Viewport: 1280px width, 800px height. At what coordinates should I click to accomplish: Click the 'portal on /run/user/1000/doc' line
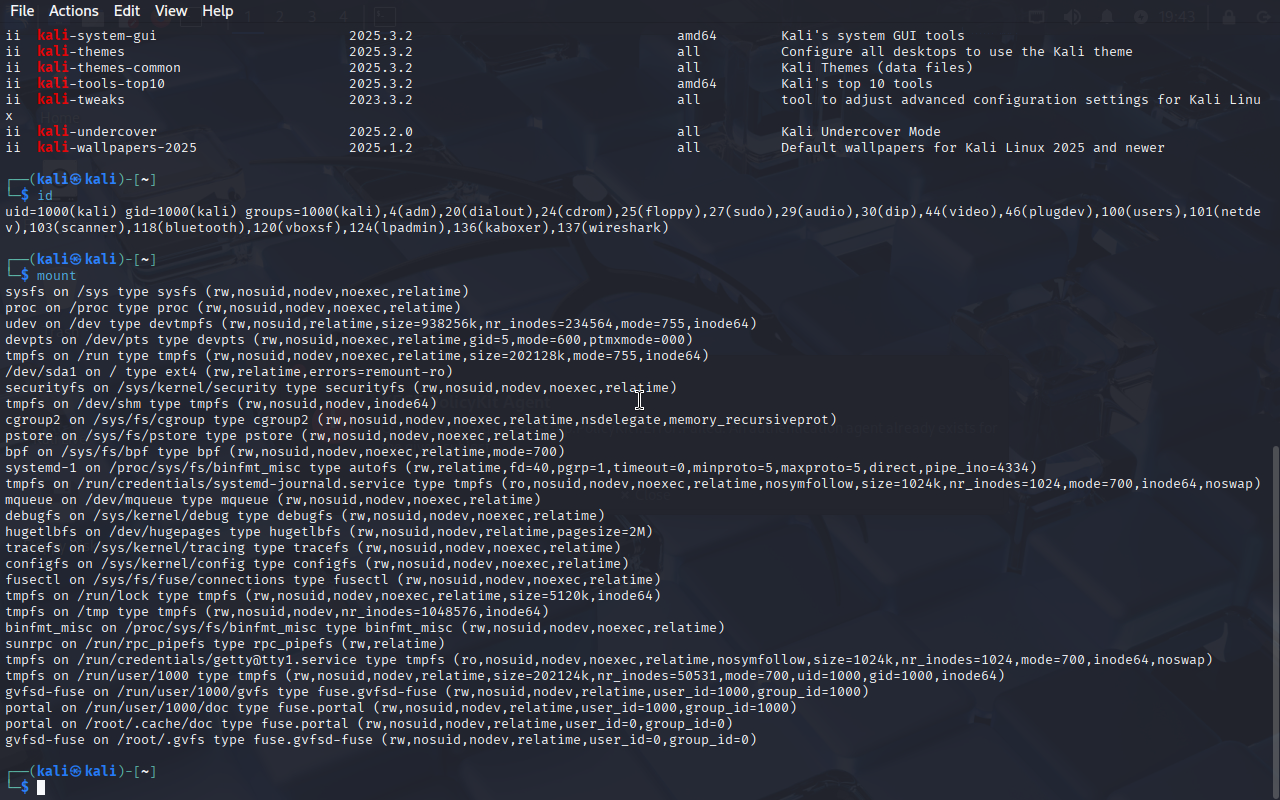click(x=401, y=707)
